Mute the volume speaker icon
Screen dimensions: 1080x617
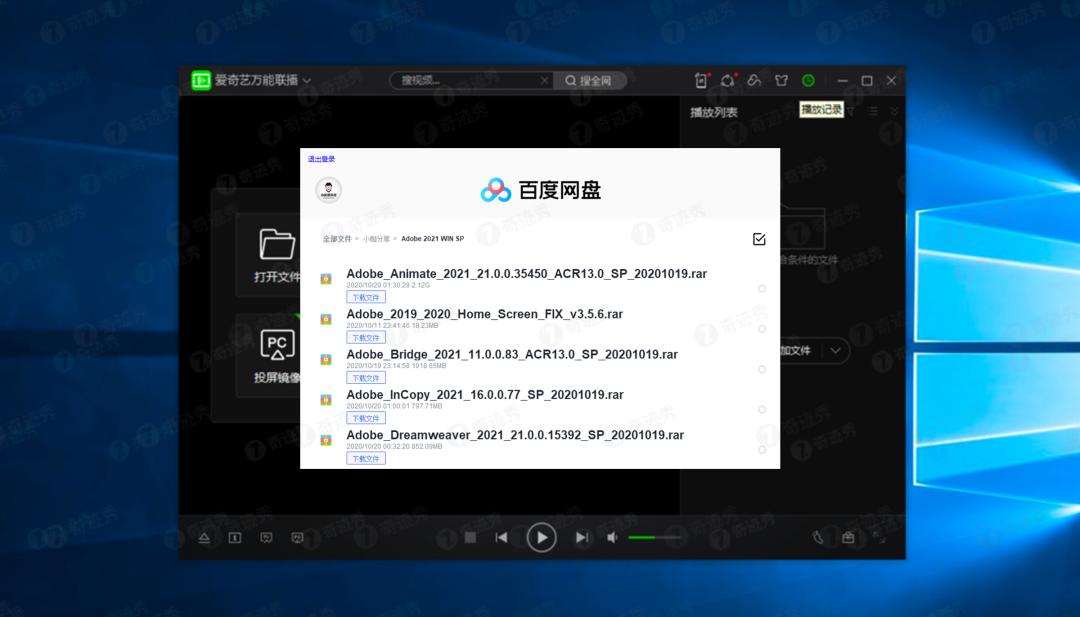click(612, 538)
